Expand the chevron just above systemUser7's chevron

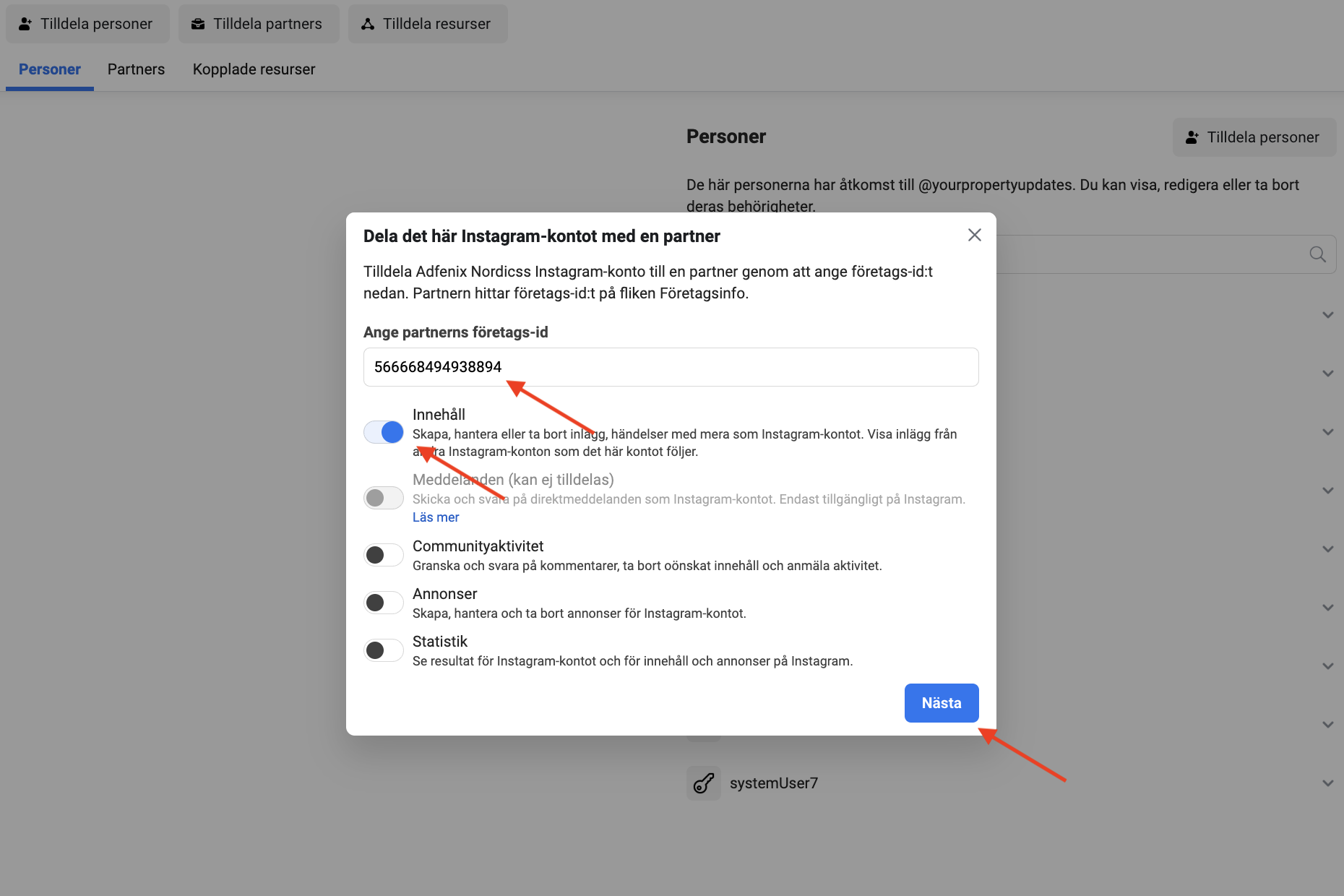[1327, 725]
